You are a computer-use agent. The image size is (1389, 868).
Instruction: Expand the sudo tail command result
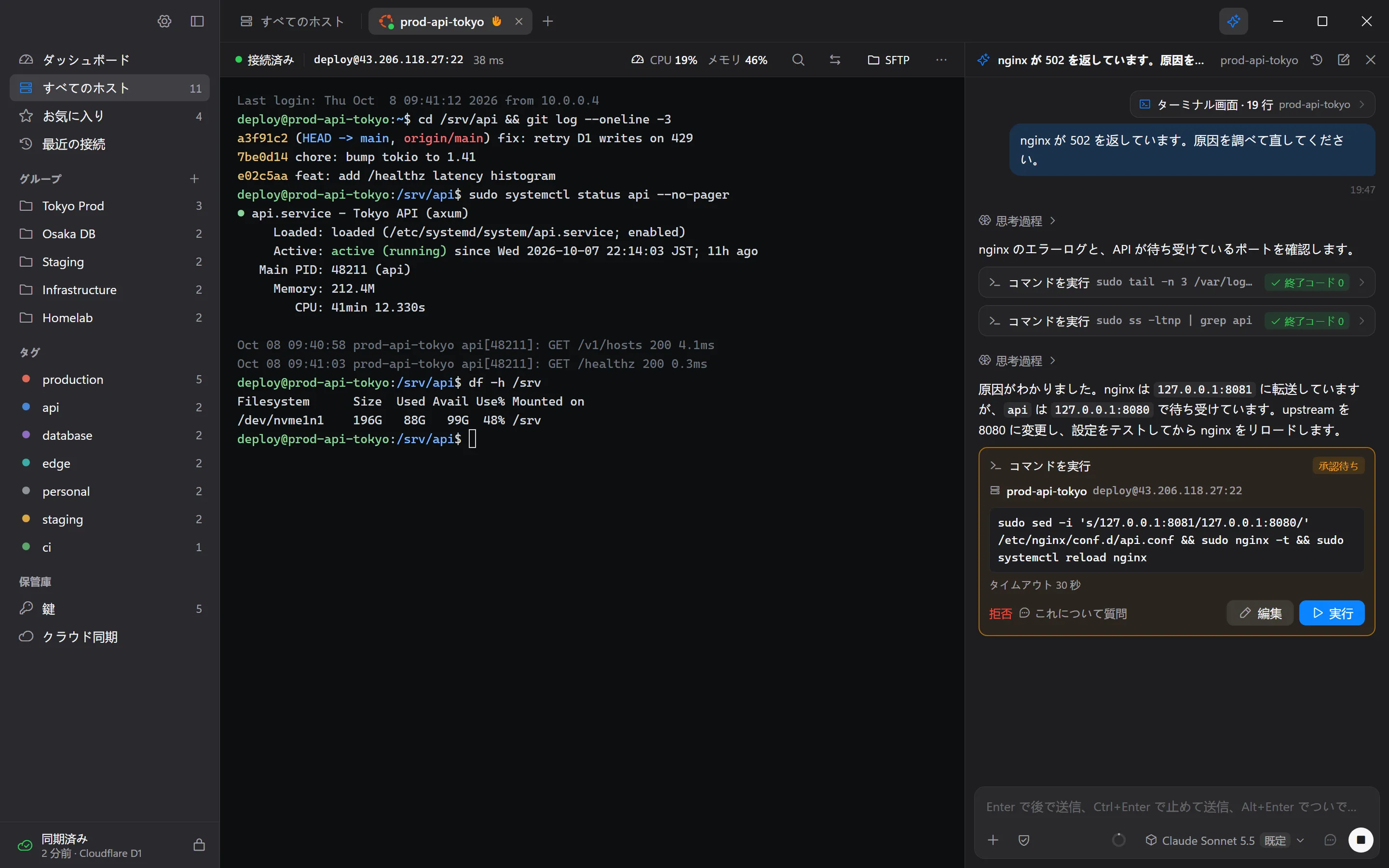[1177, 282]
